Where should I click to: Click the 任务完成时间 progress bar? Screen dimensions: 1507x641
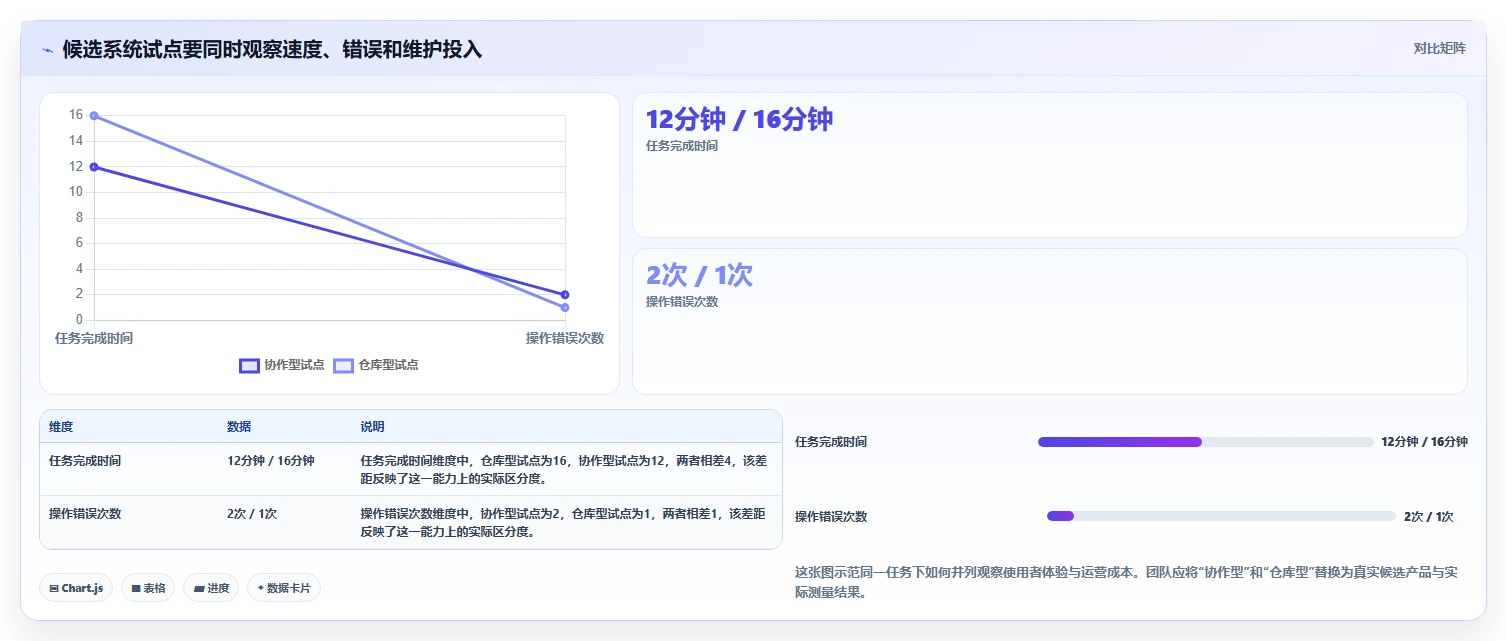(x=1206, y=442)
